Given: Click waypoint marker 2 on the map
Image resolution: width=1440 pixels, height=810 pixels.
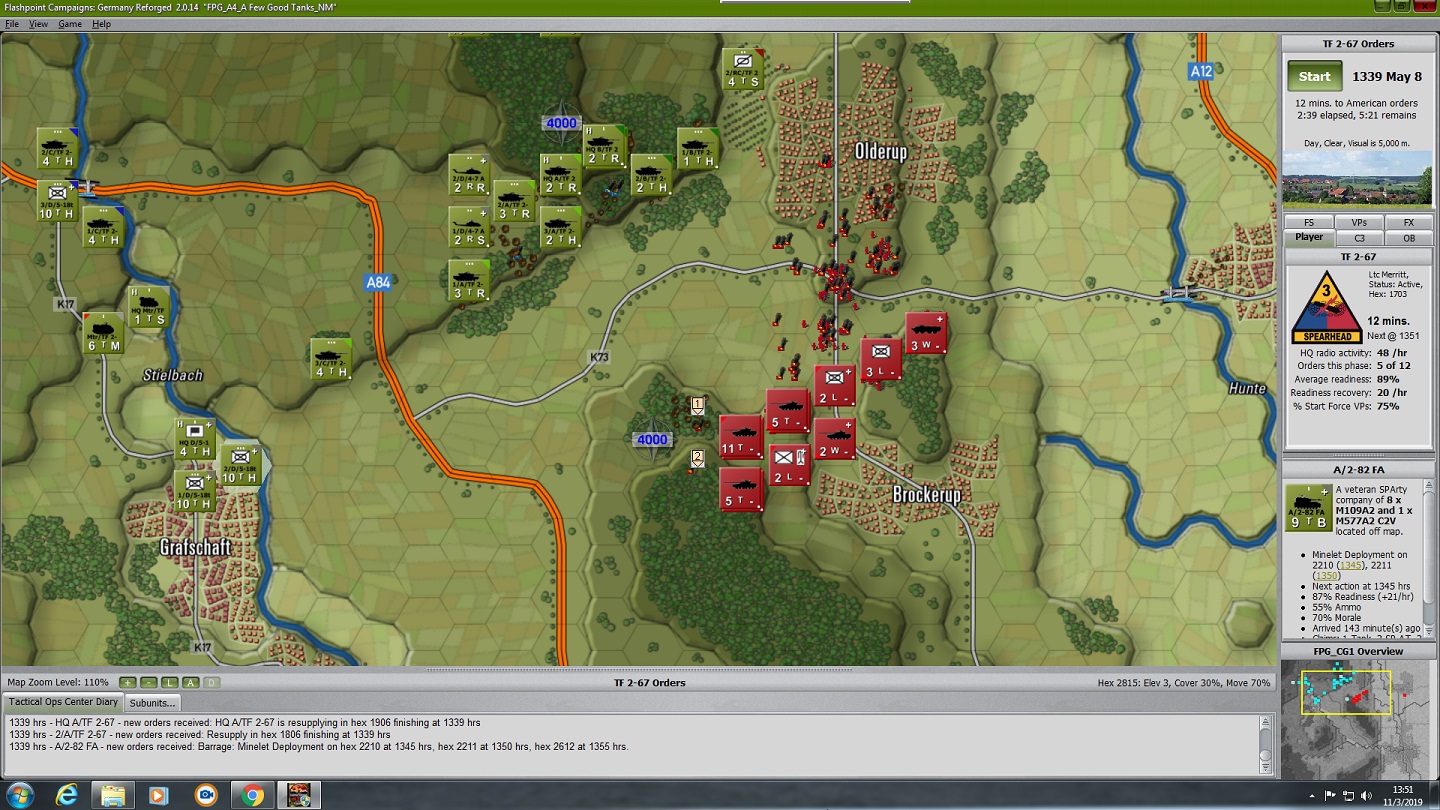Looking at the screenshot, I should [x=698, y=459].
